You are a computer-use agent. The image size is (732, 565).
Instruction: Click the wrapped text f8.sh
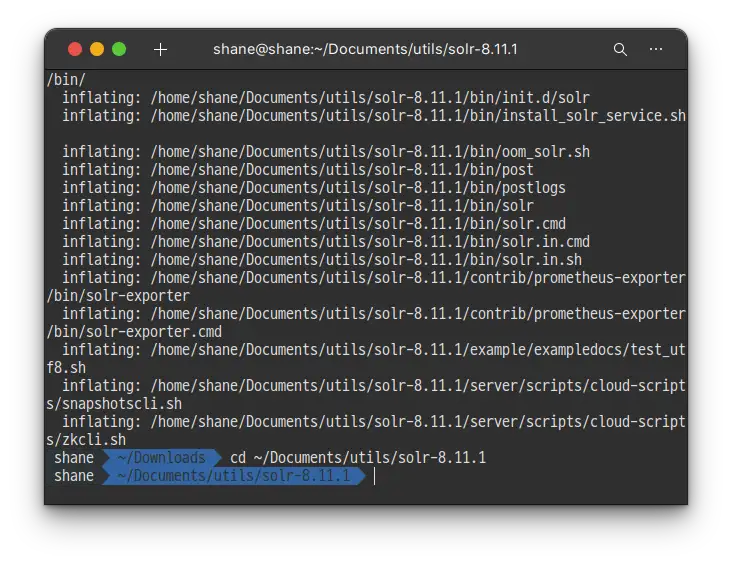pyautogui.click(x=66, y=367)
